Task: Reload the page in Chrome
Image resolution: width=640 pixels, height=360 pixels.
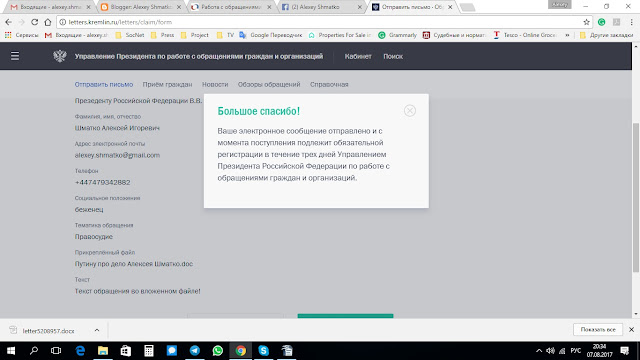Action: (x=35, y=22)
